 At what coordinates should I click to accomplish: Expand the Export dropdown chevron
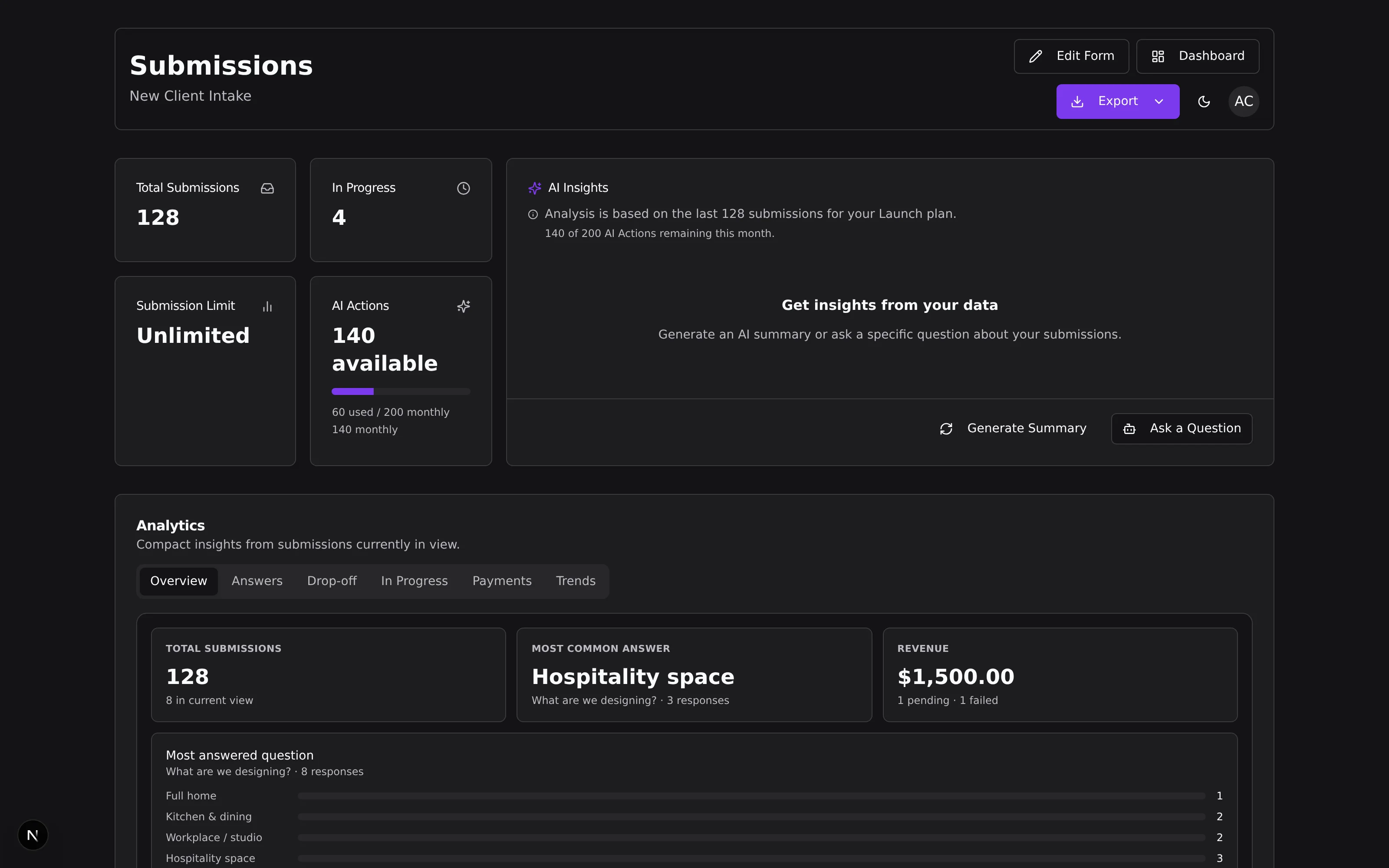click(1159, 102)
